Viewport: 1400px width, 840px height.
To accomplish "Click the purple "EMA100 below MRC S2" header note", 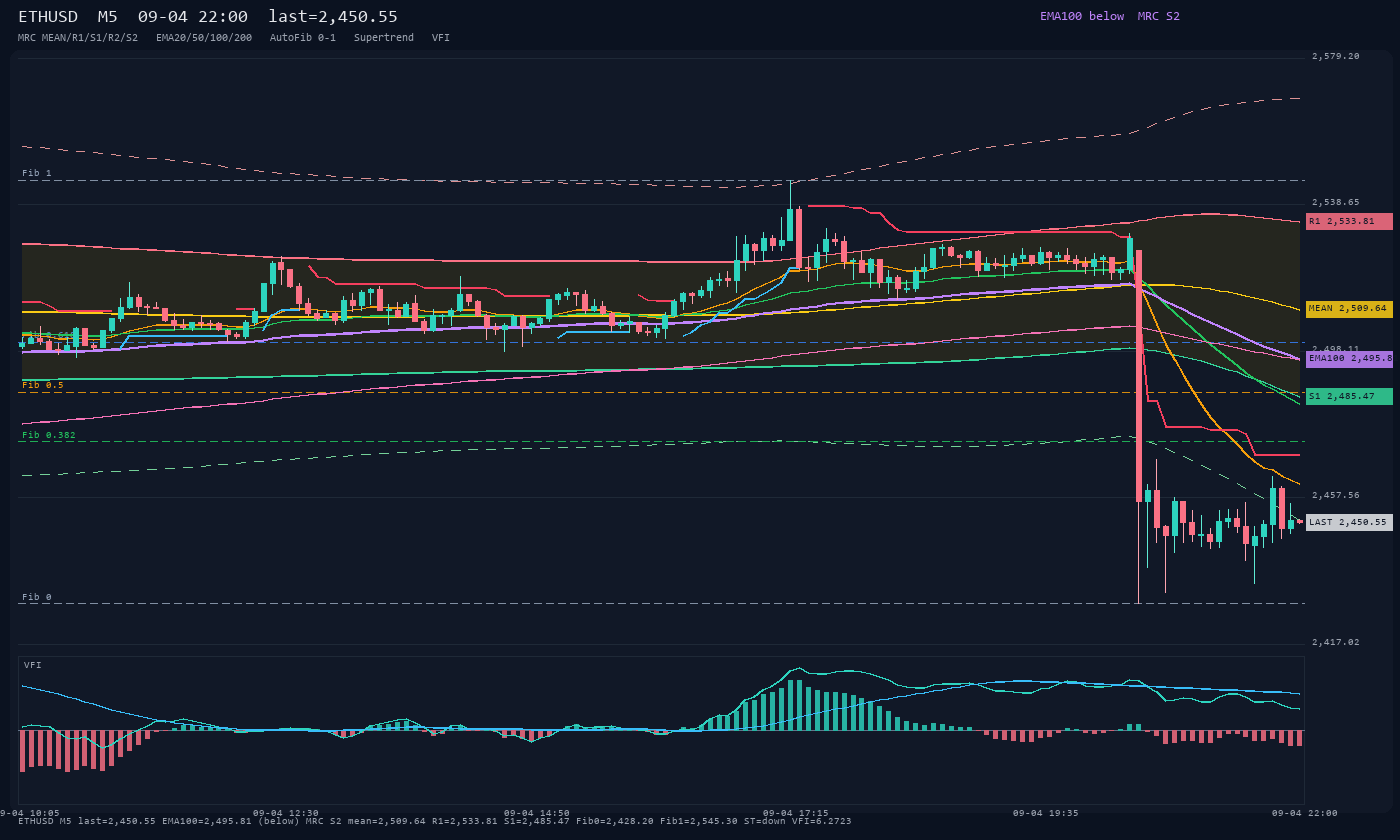I will [1110, 16].
